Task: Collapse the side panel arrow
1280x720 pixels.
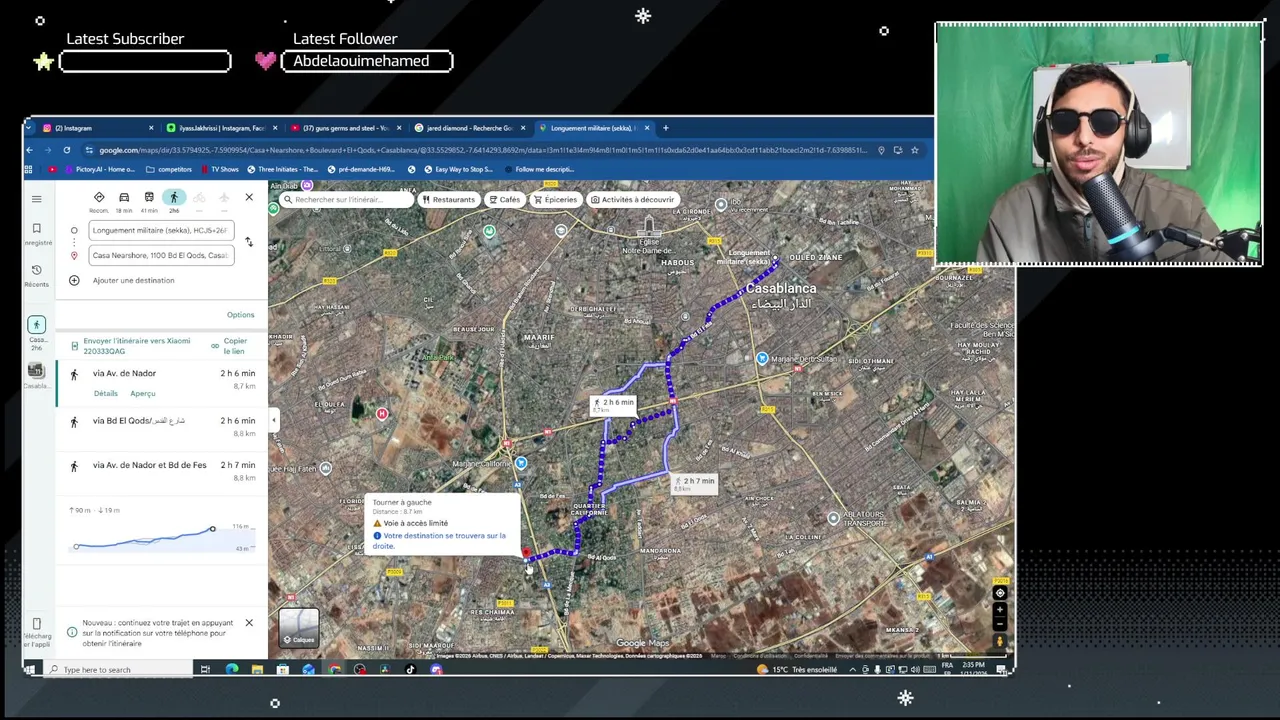Action: point(274,421)
